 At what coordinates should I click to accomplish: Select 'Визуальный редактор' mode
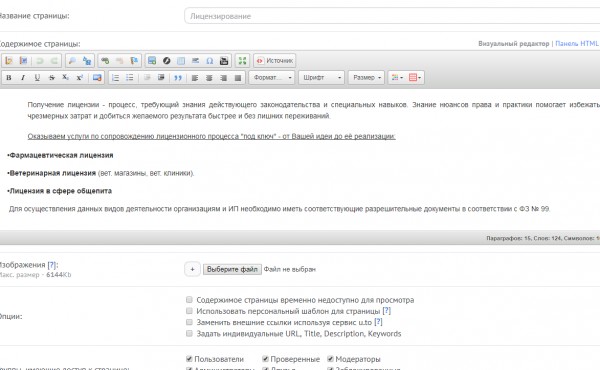tap(514, 44)
